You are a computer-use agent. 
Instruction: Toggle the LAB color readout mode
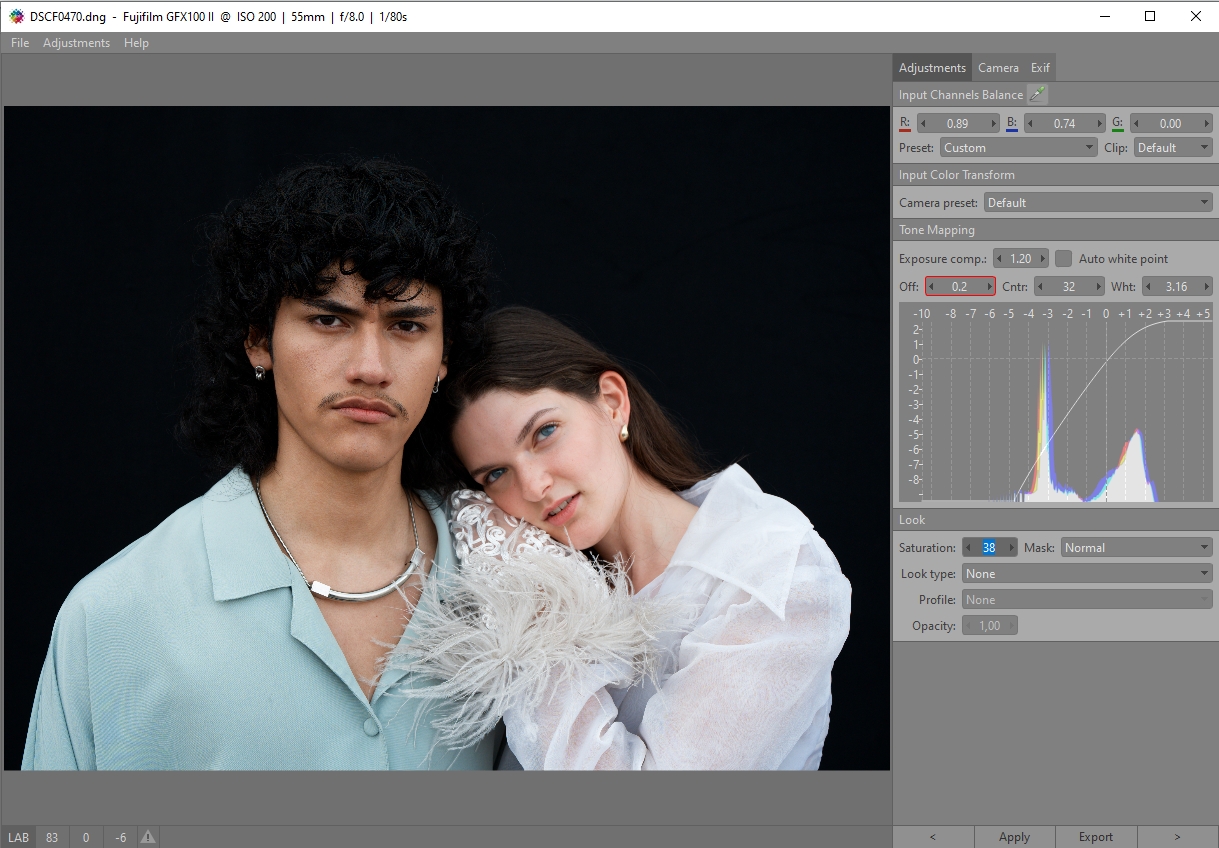pyautogui.click(x=19, y=837)
